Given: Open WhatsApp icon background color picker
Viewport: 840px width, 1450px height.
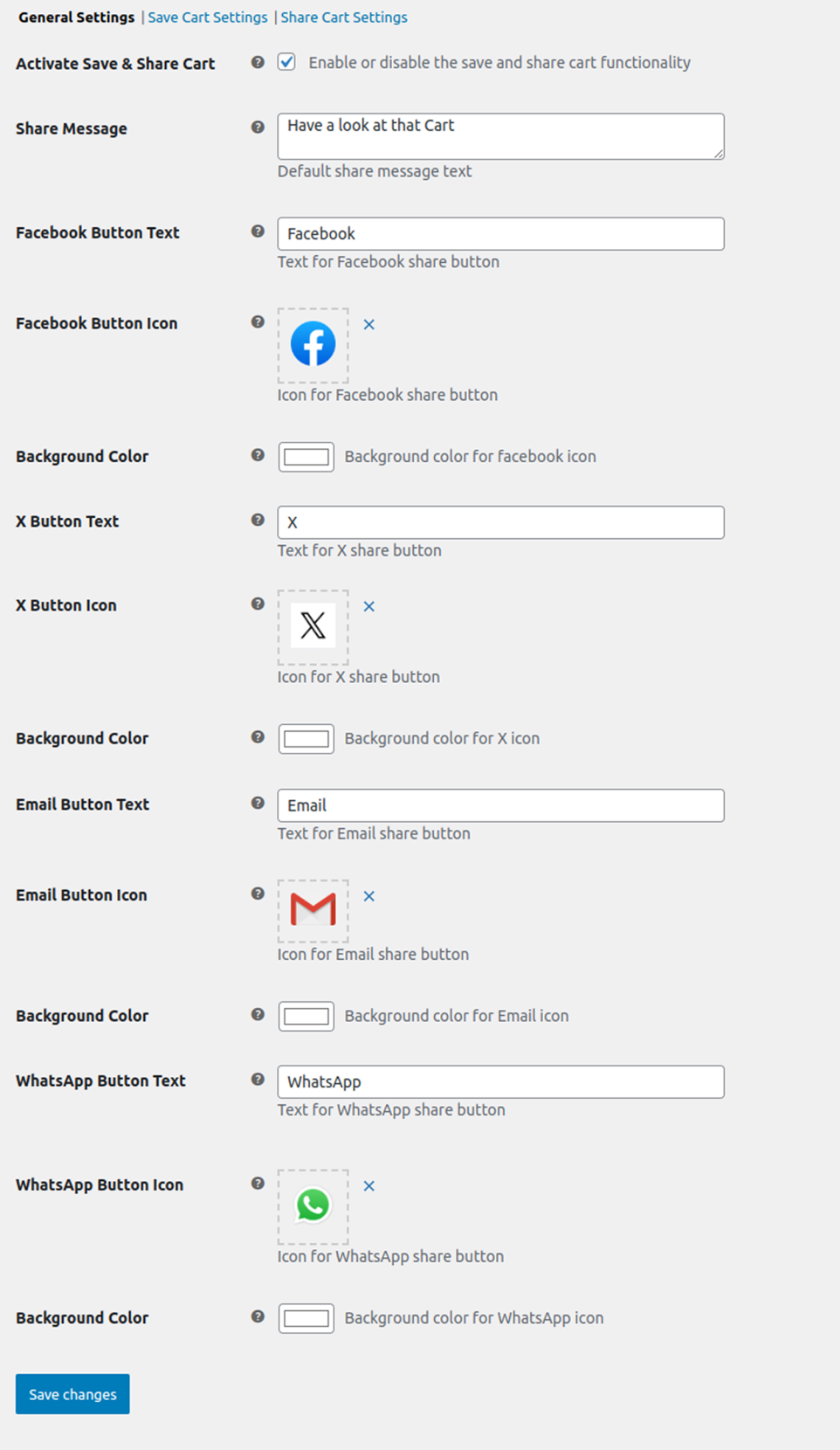Looking at the screenshot, I should [306, 1318].
